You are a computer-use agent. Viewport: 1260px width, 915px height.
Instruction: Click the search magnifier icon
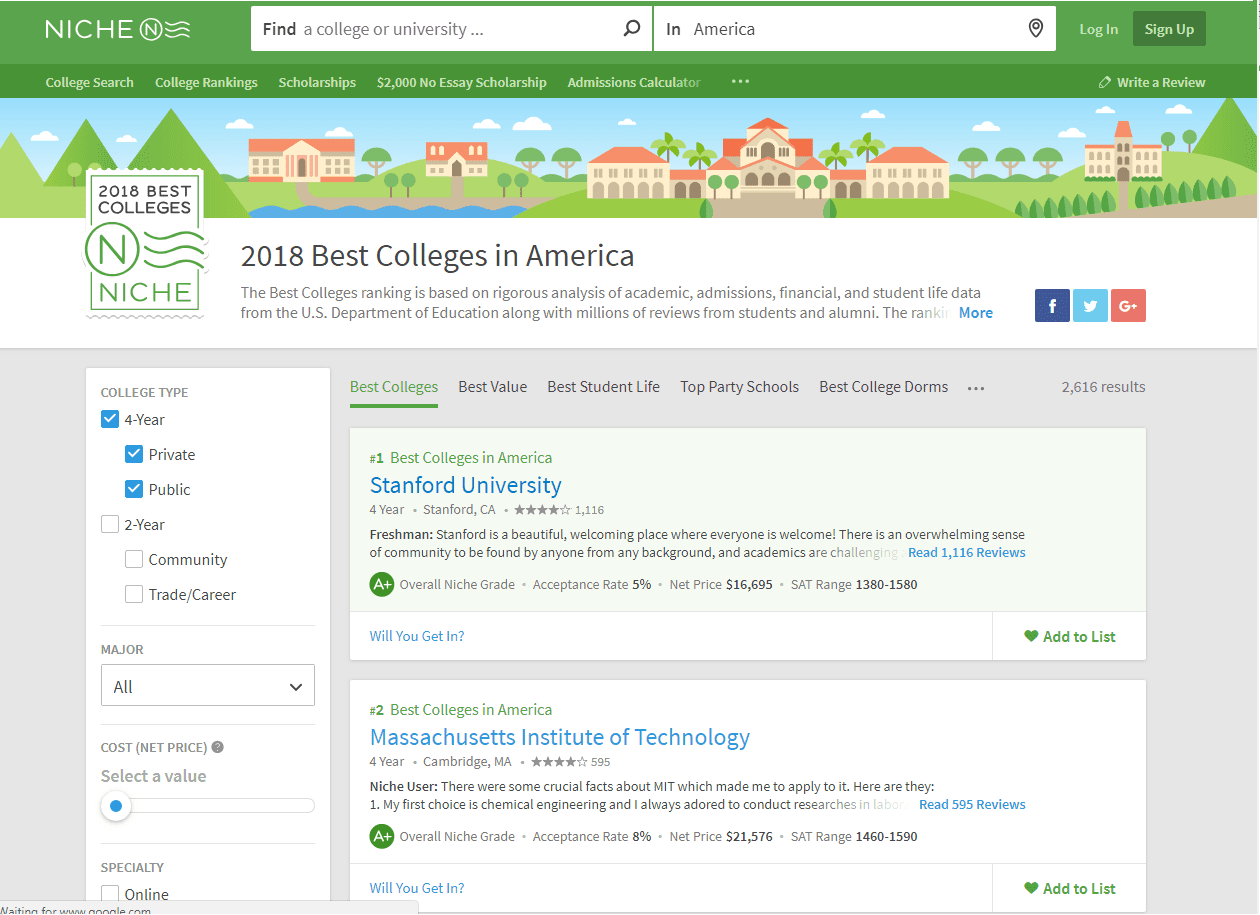[632, 29]
